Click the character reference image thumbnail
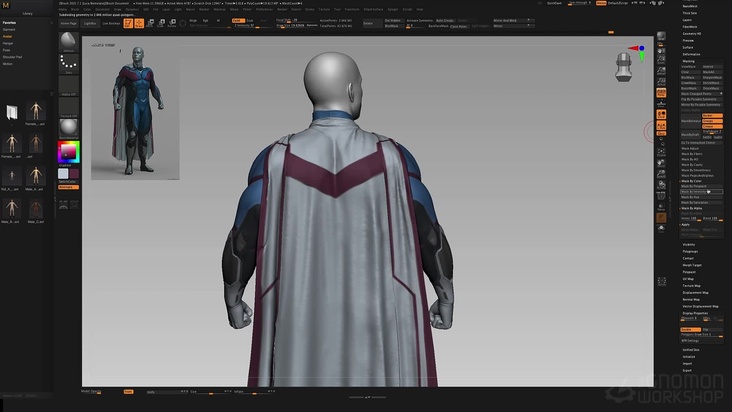This screenshot has width=732, height=412. [135, 110]
